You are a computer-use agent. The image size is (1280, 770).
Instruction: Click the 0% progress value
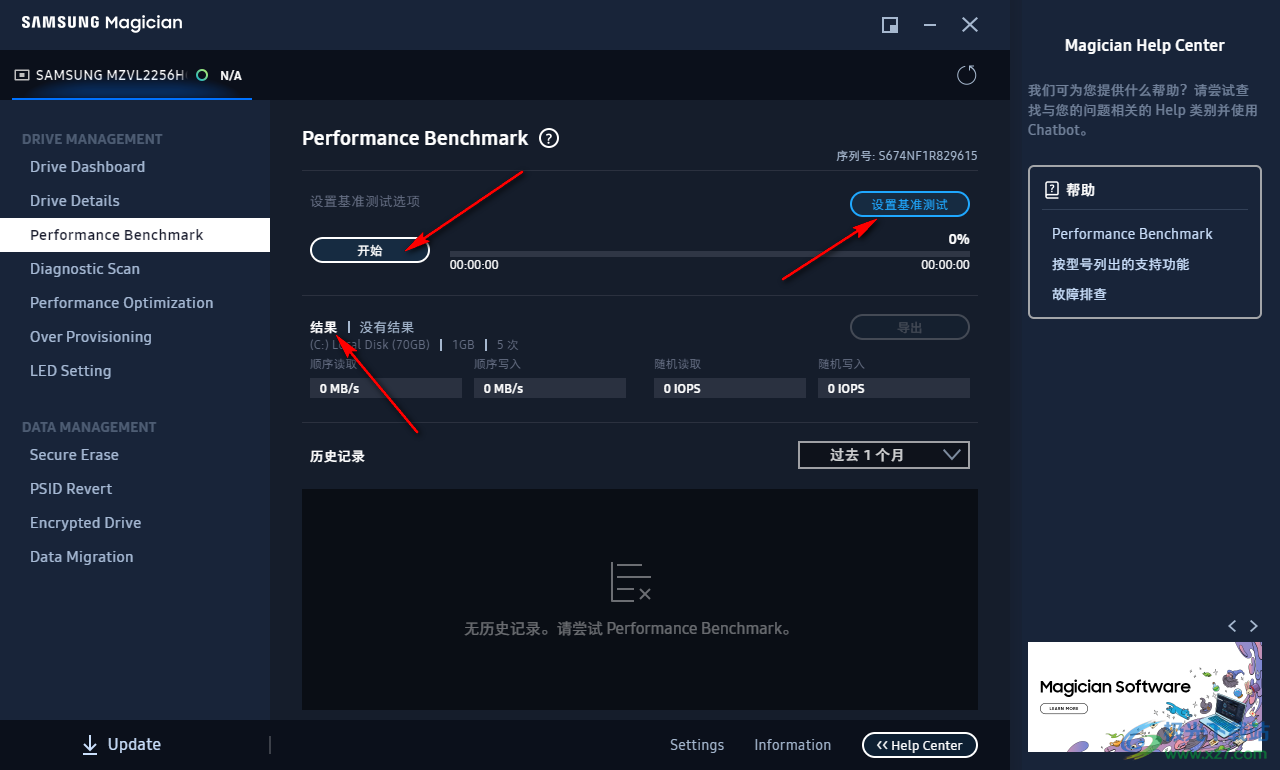tap(959, 239)
